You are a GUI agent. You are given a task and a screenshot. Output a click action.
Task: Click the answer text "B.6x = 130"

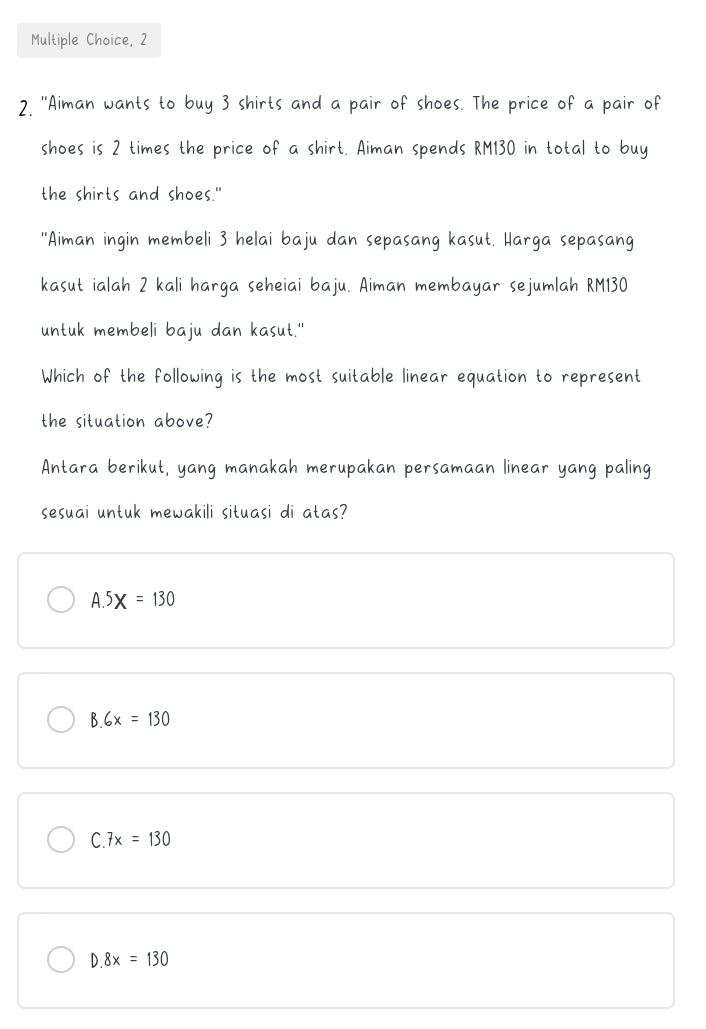click(x=130, y=720)
